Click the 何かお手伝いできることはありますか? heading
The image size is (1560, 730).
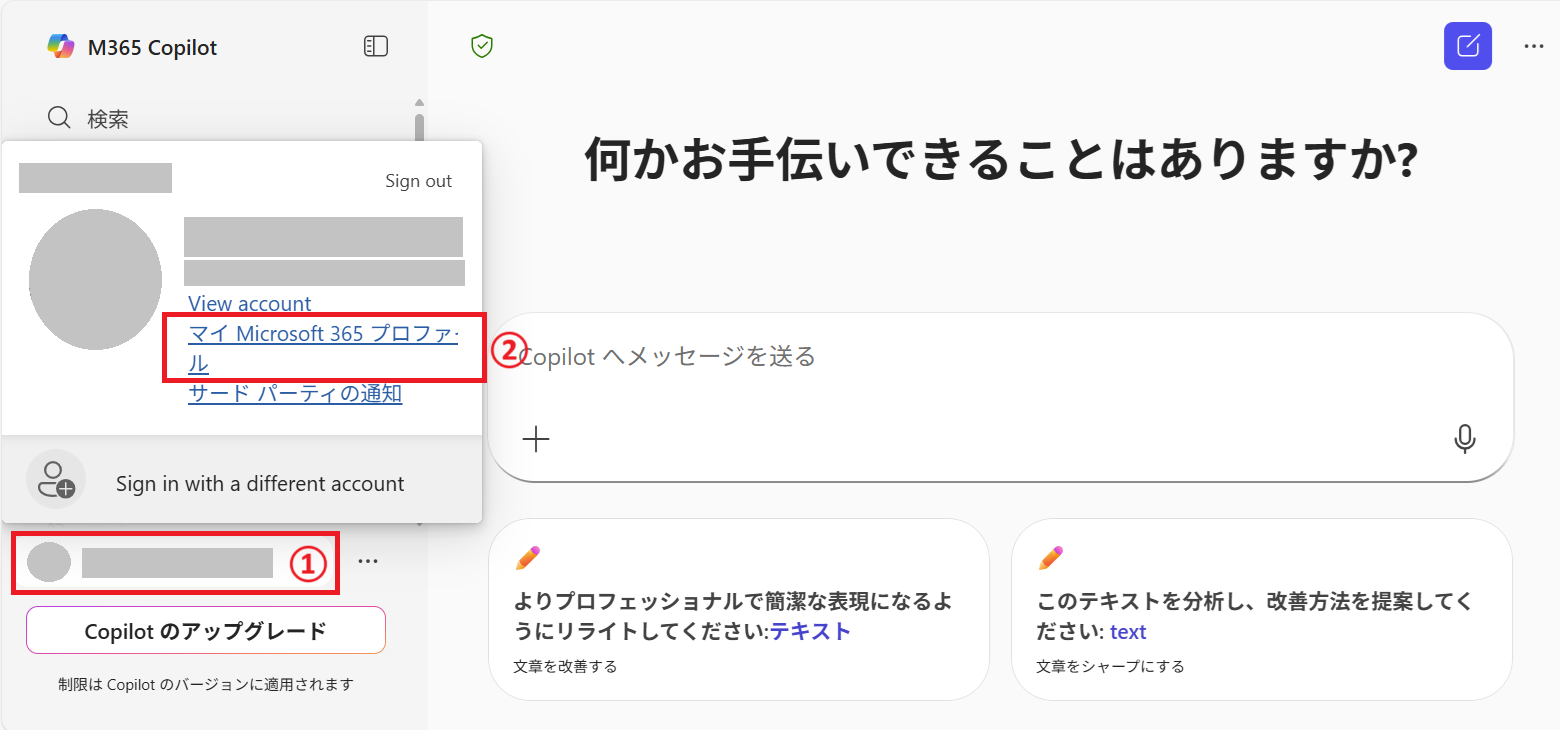click(x=1000, y=159)
